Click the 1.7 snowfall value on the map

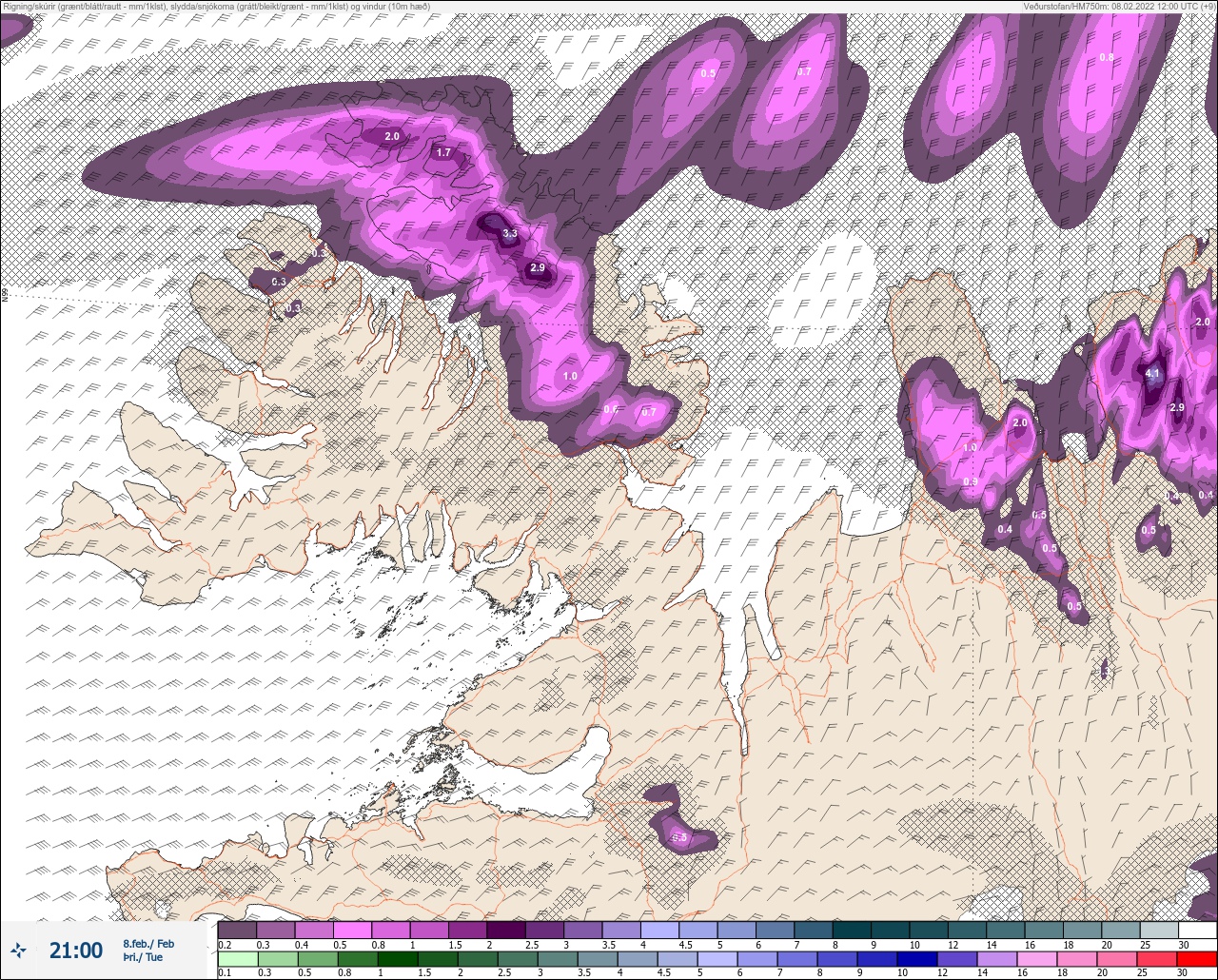[x=443, y=152]
